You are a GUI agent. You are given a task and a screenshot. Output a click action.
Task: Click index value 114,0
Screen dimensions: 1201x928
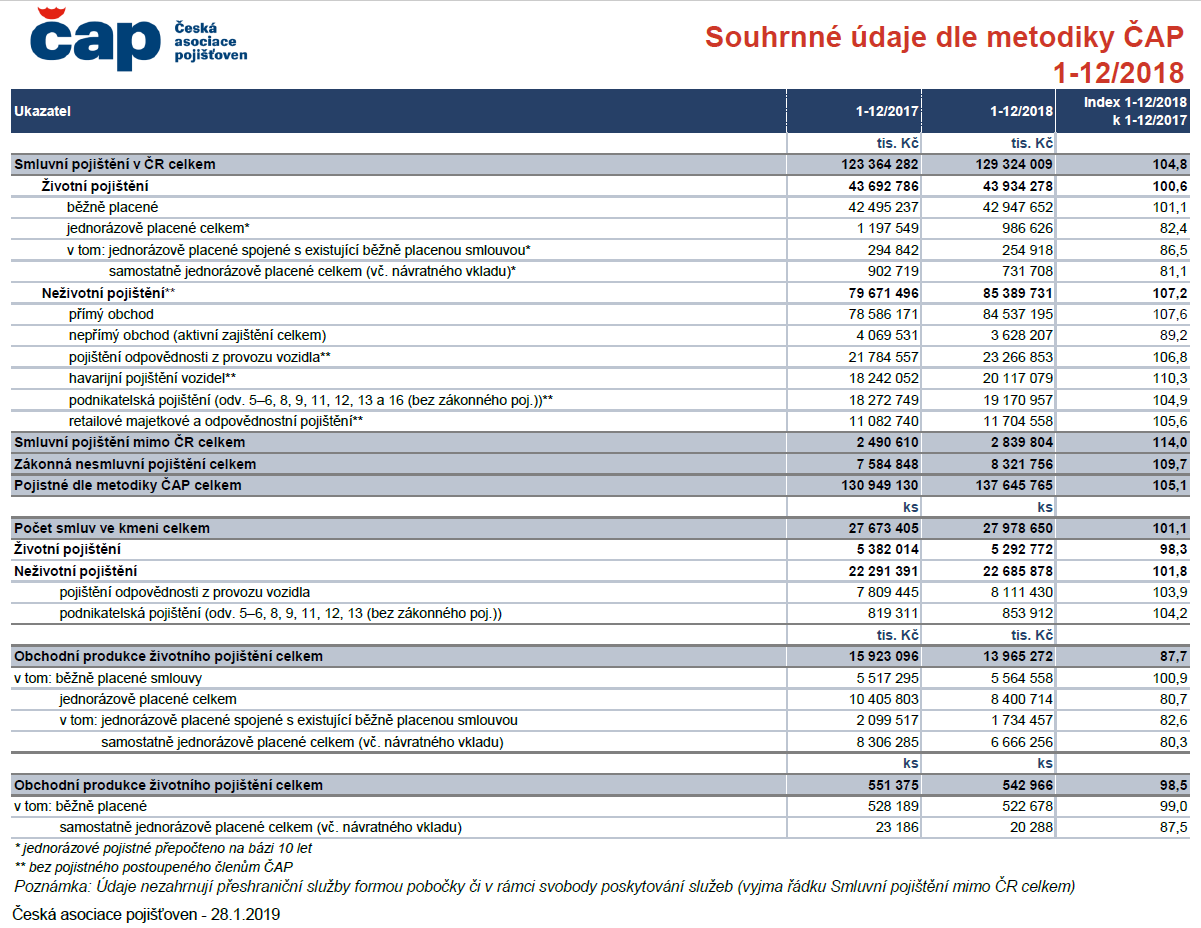(1169, 442)
